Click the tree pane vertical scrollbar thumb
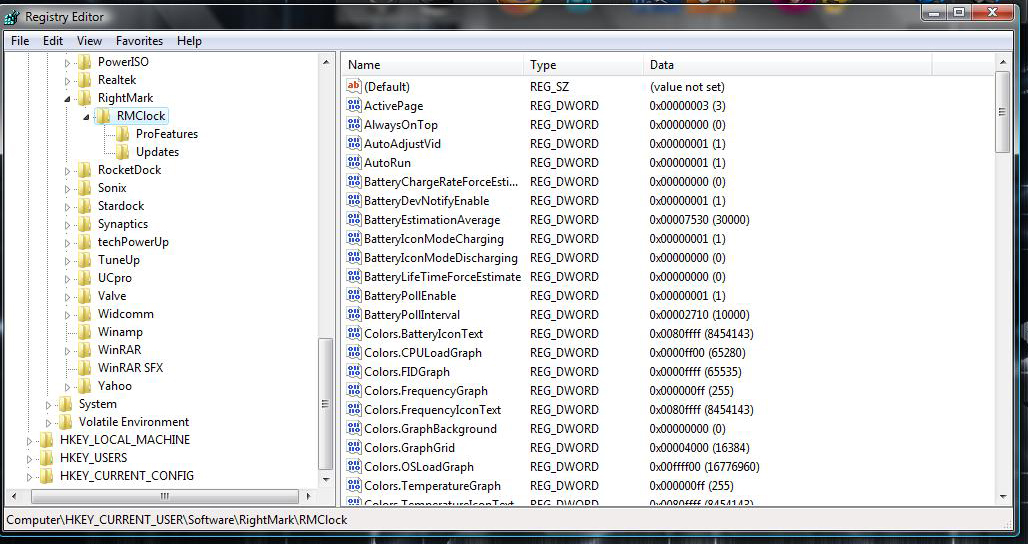The height and width of the screenshot is (544, 1028). click(325, 404)
